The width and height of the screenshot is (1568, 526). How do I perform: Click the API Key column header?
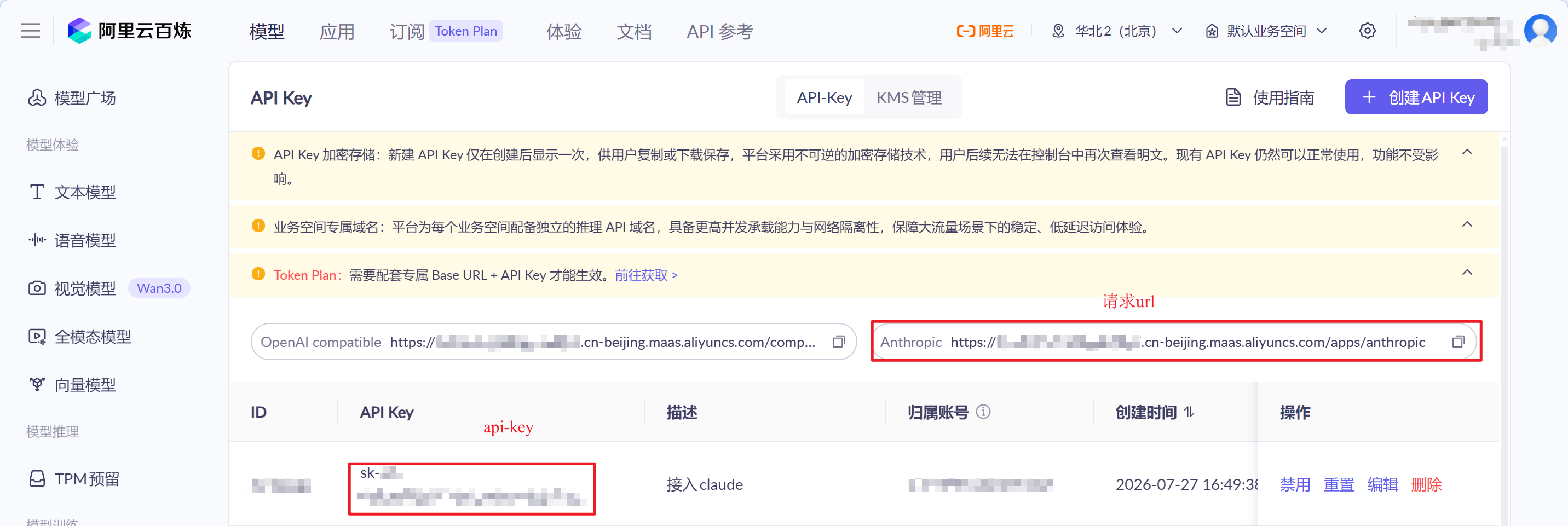[387, 412]
